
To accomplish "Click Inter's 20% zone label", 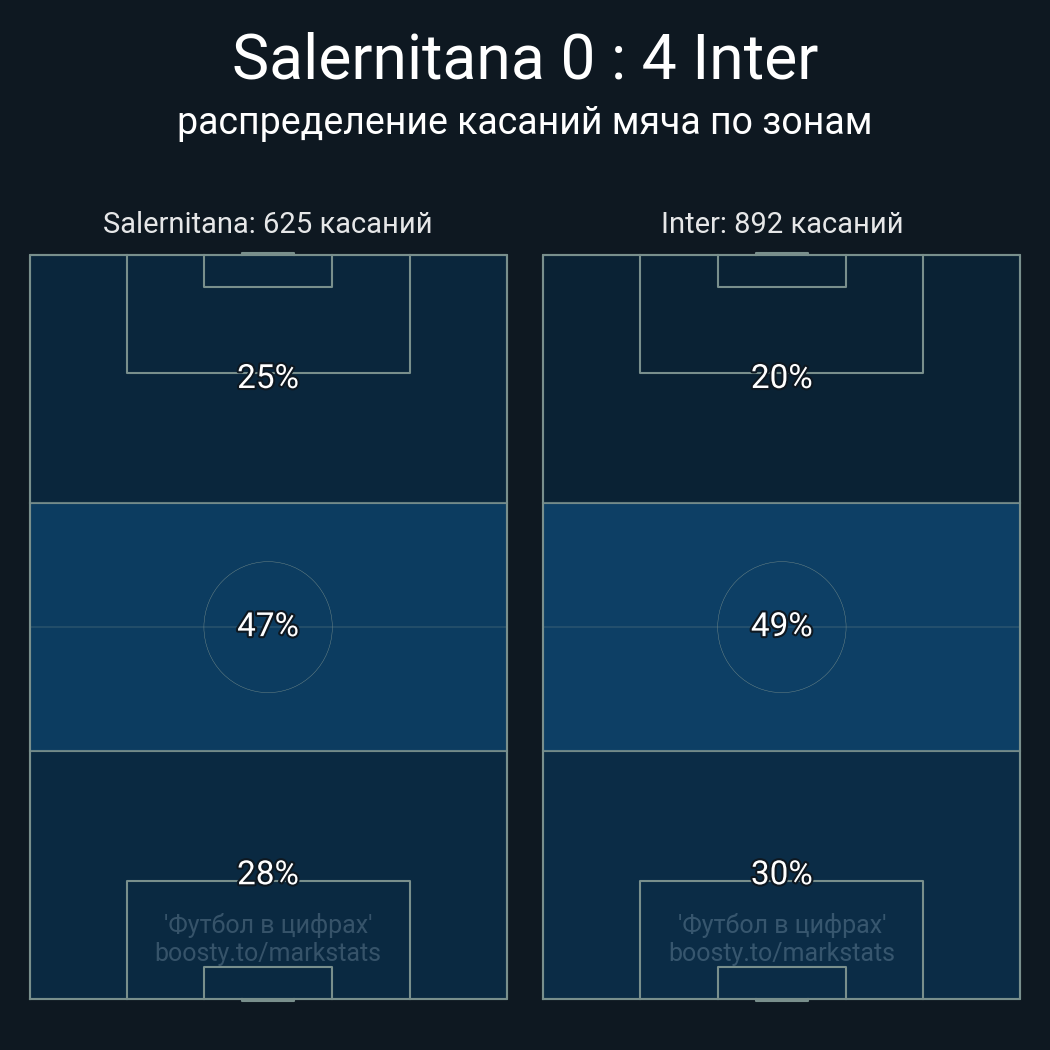I will (x=782, y=377).
